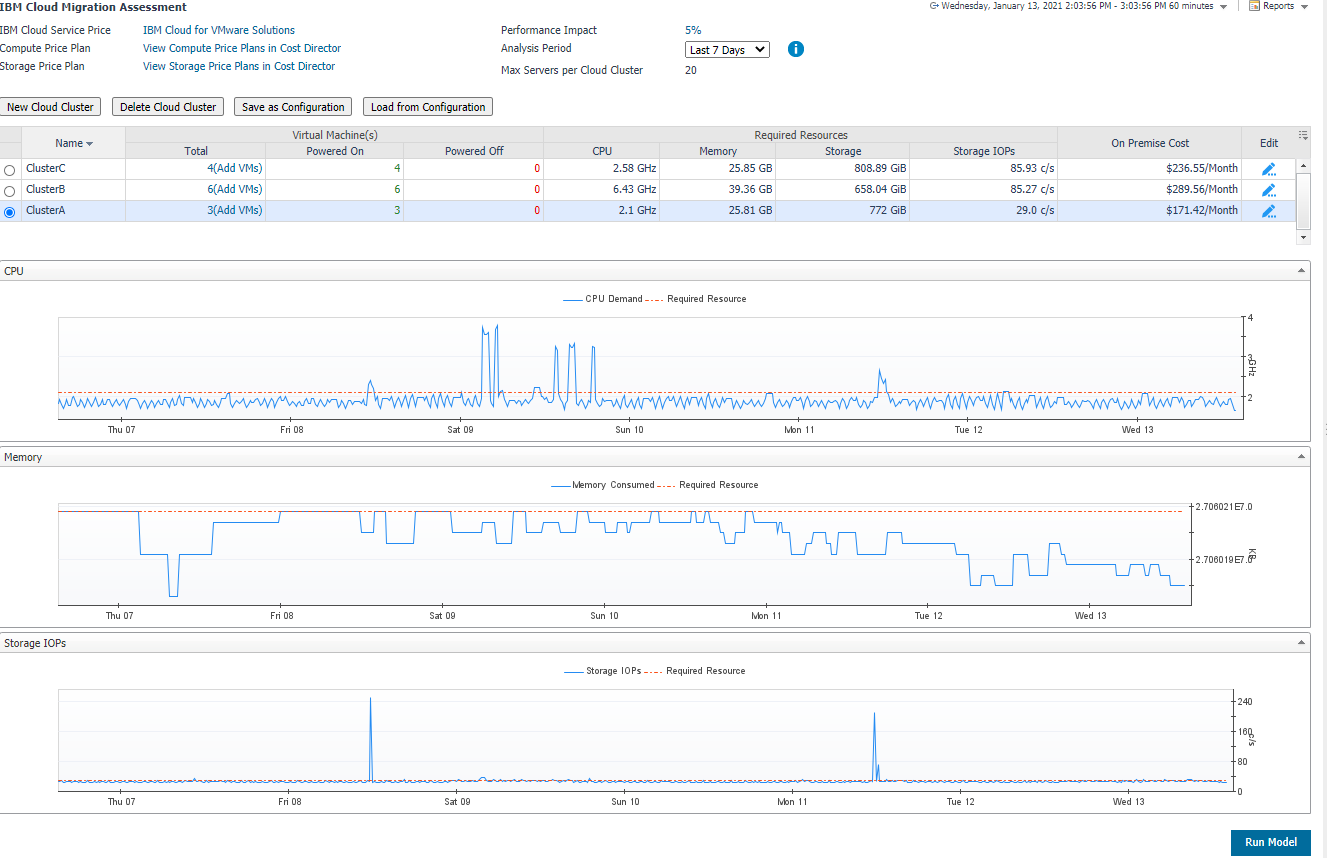Click the 808.89 GiB storage cell
Screen dimensions: 1327x858
pyautogui.click(x=843, y=169)
